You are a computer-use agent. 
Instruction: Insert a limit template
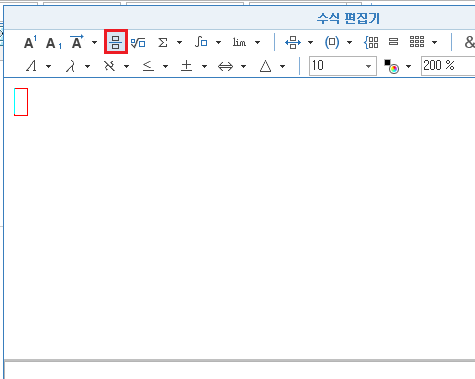(x=239, y=42)
